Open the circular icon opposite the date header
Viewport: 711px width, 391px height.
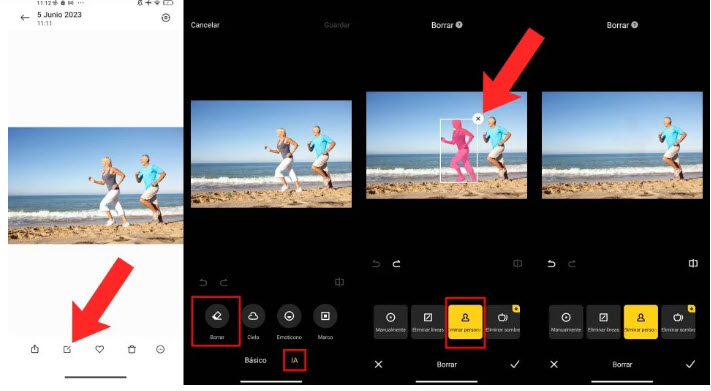166,18
